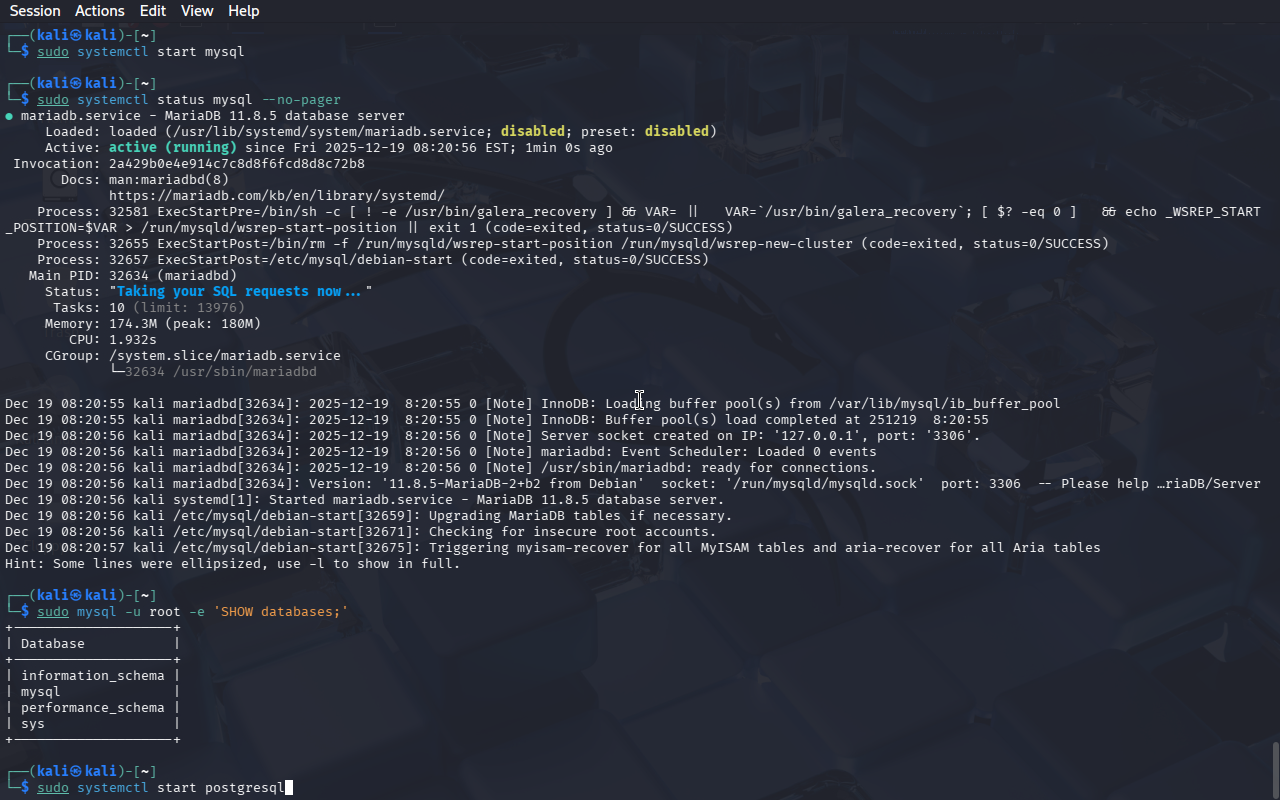Select information_schema in the Database table

click(92, 676)
